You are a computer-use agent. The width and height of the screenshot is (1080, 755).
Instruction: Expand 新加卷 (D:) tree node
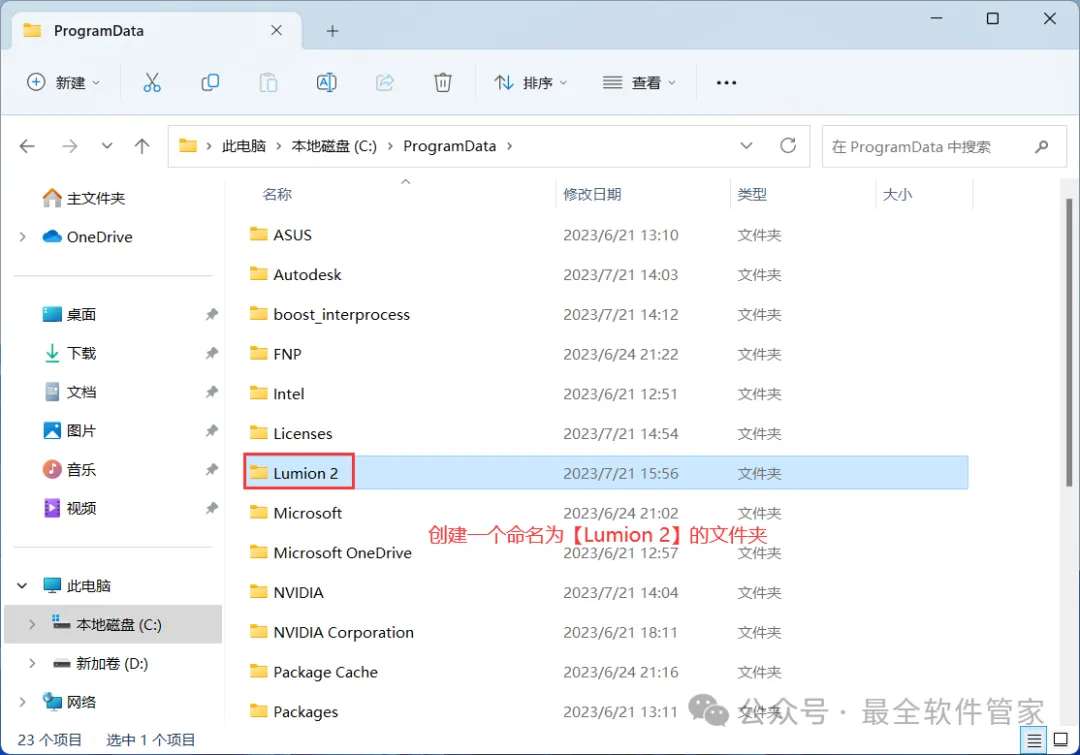tap(32, 663)
